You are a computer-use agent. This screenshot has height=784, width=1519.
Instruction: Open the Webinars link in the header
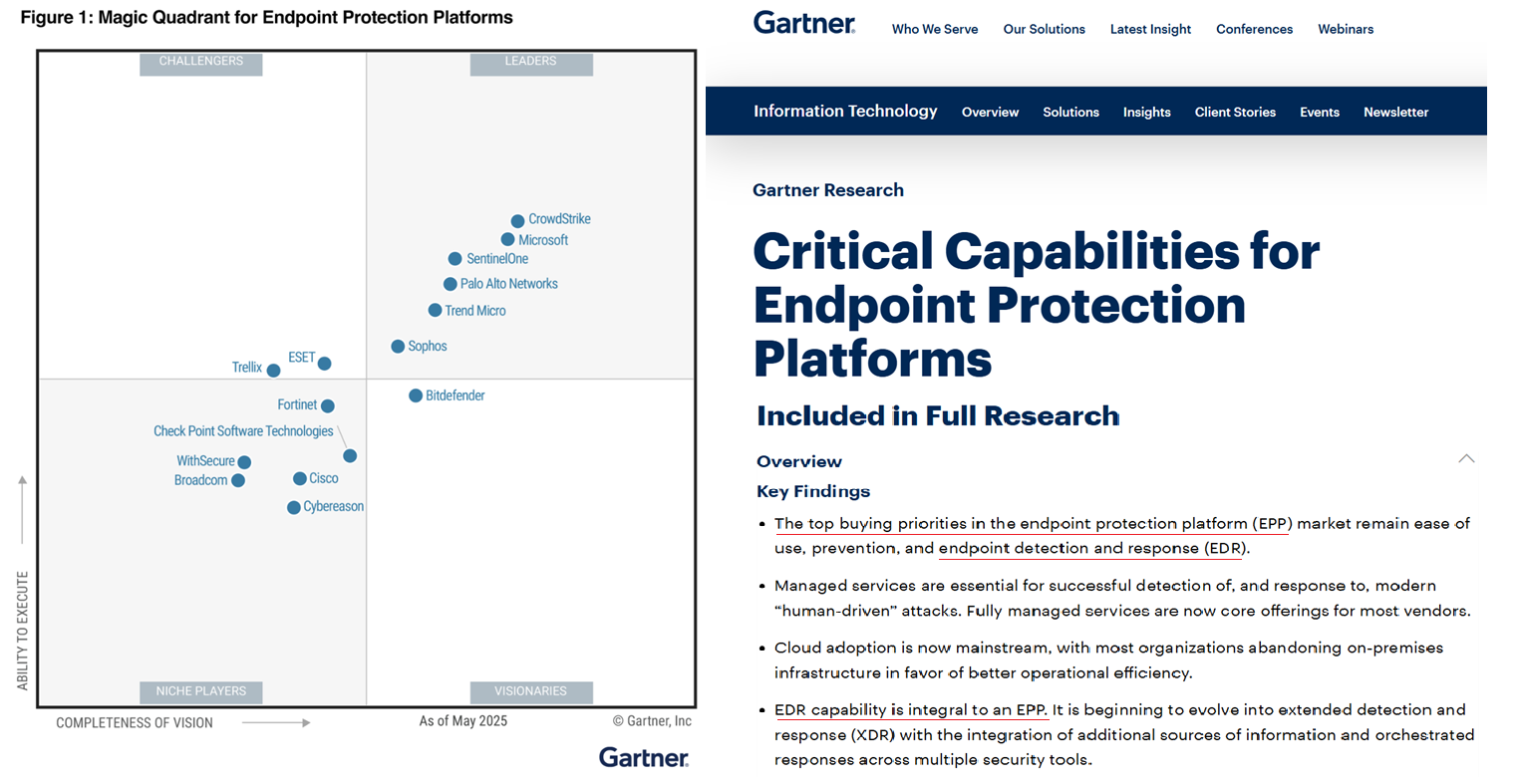pos(1346,29)
